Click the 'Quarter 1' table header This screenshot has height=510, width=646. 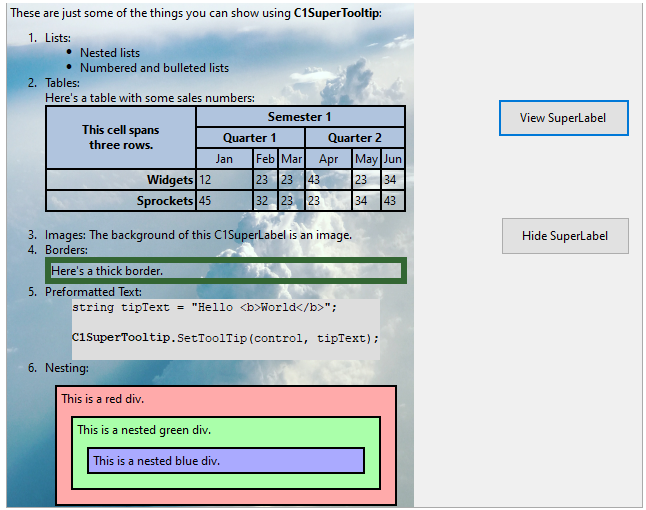click(250, 138)
